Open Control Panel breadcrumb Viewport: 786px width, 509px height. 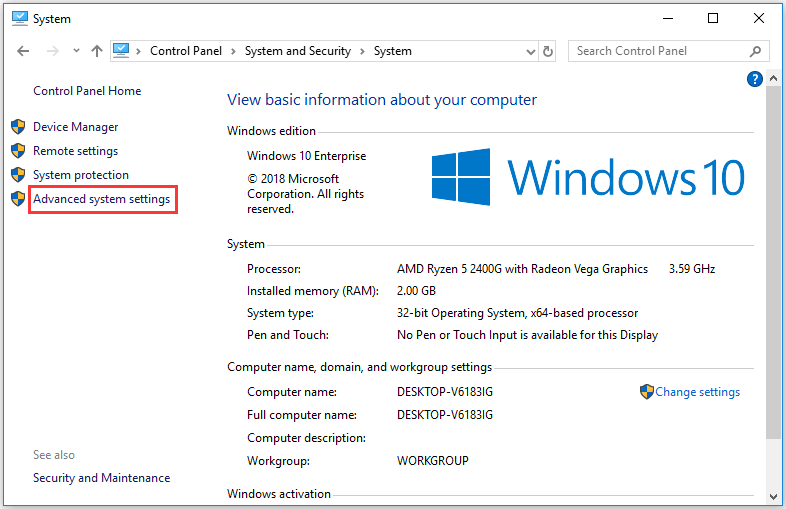tap(186, 51)
